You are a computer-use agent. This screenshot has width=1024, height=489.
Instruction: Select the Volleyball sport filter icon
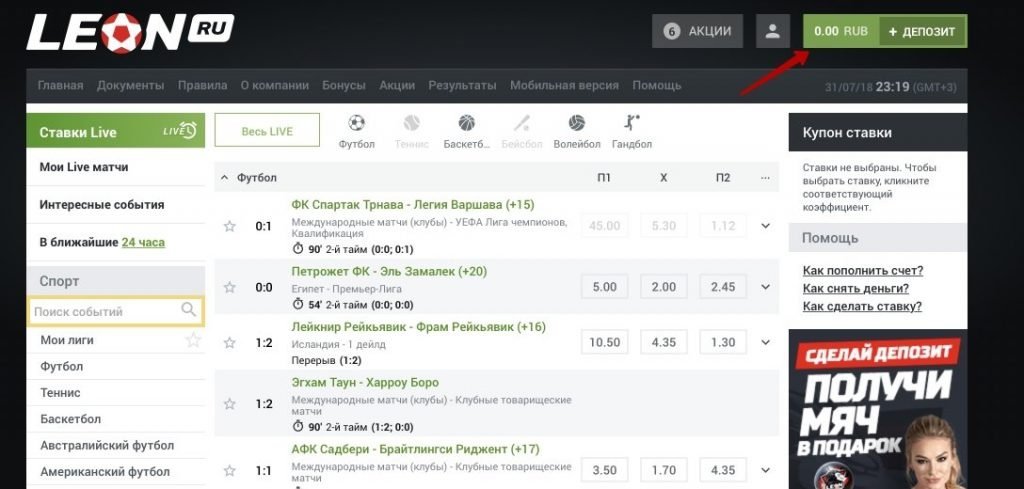(x=577, y=124)
